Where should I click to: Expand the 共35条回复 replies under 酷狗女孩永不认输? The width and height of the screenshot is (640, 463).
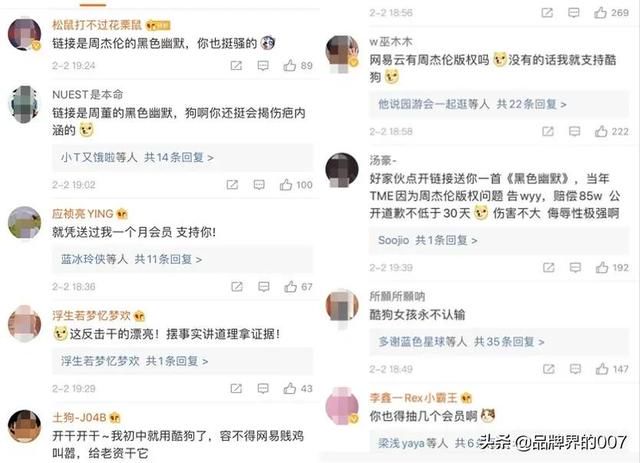pyautogui.click(x=509, y=342)
